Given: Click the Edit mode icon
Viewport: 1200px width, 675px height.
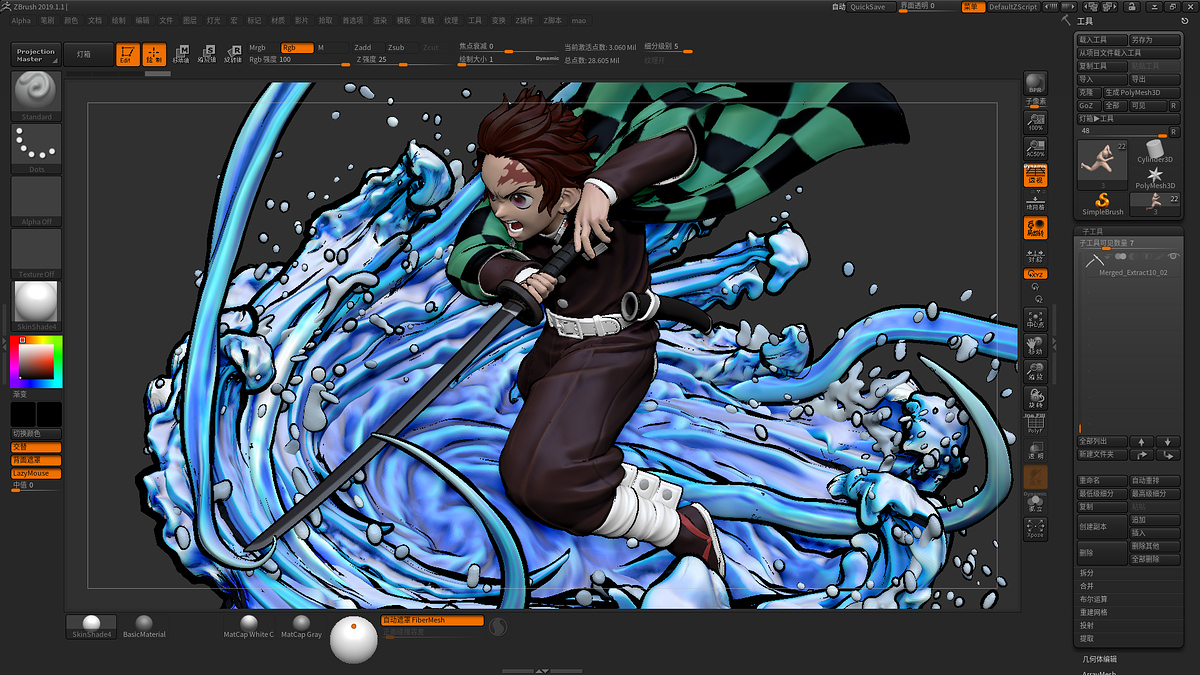Looking at the screenshot, I should point(127,54).
